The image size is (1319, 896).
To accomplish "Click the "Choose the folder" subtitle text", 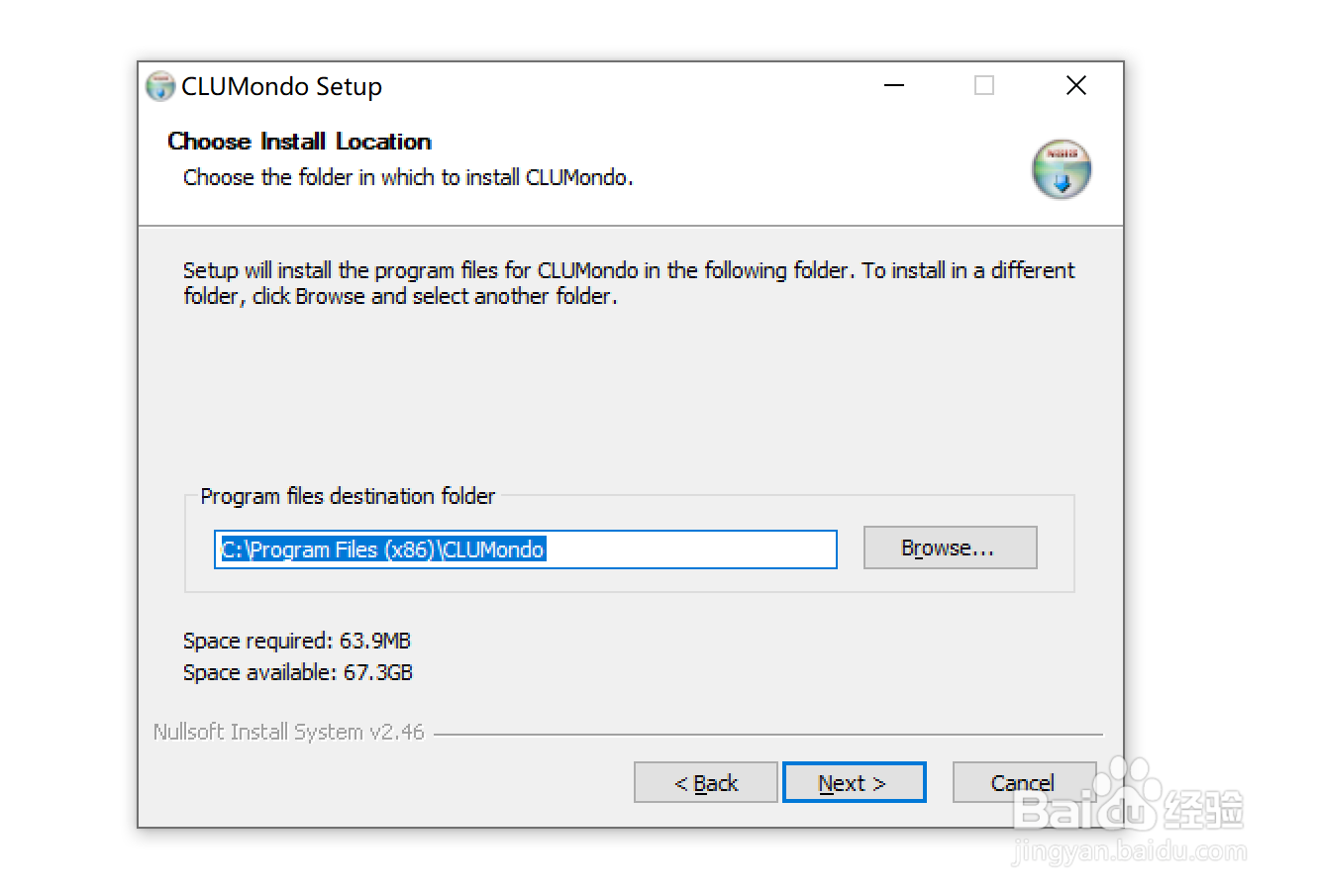I will (408, 178).
